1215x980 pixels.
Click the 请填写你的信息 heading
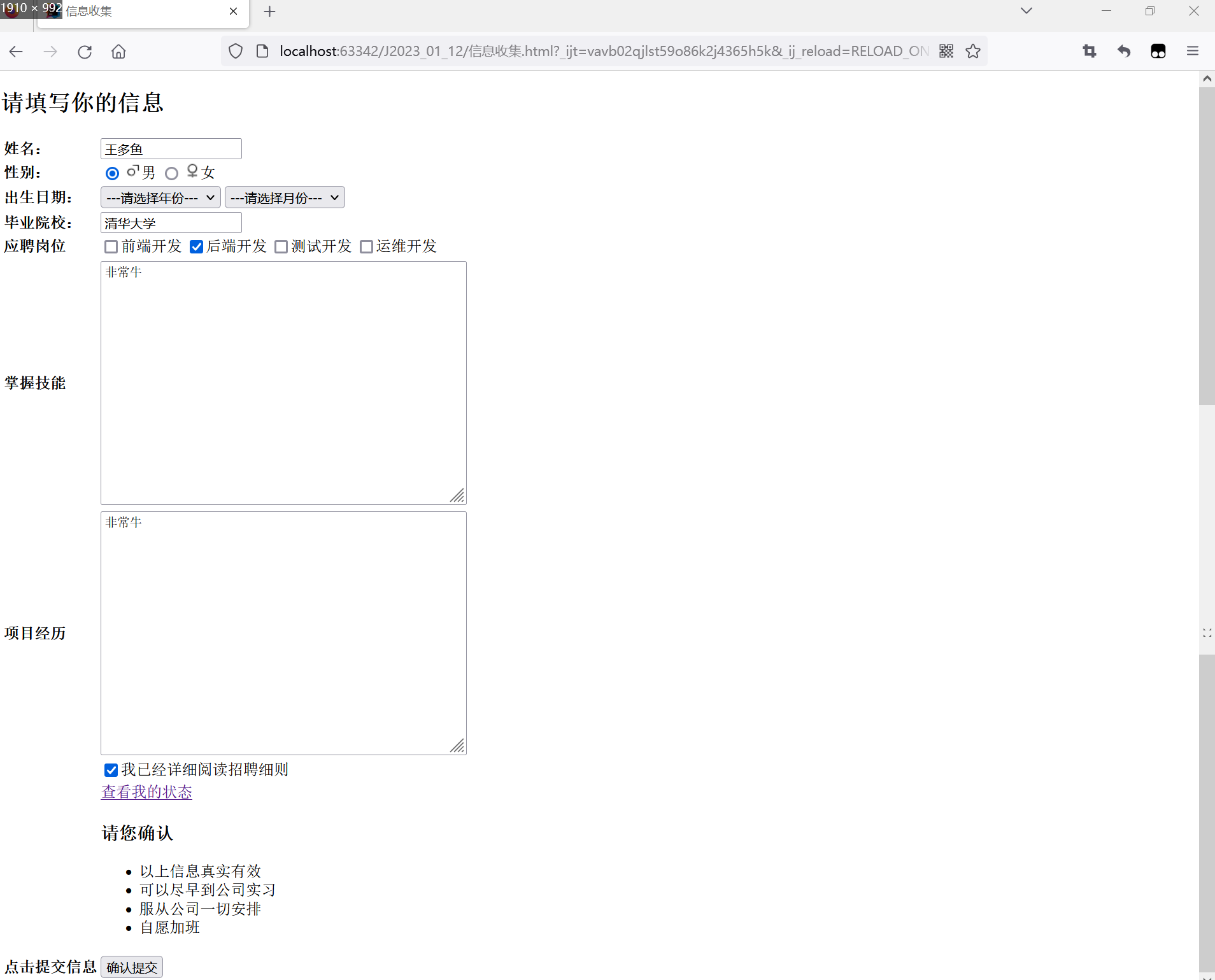(x=83, y=103)
